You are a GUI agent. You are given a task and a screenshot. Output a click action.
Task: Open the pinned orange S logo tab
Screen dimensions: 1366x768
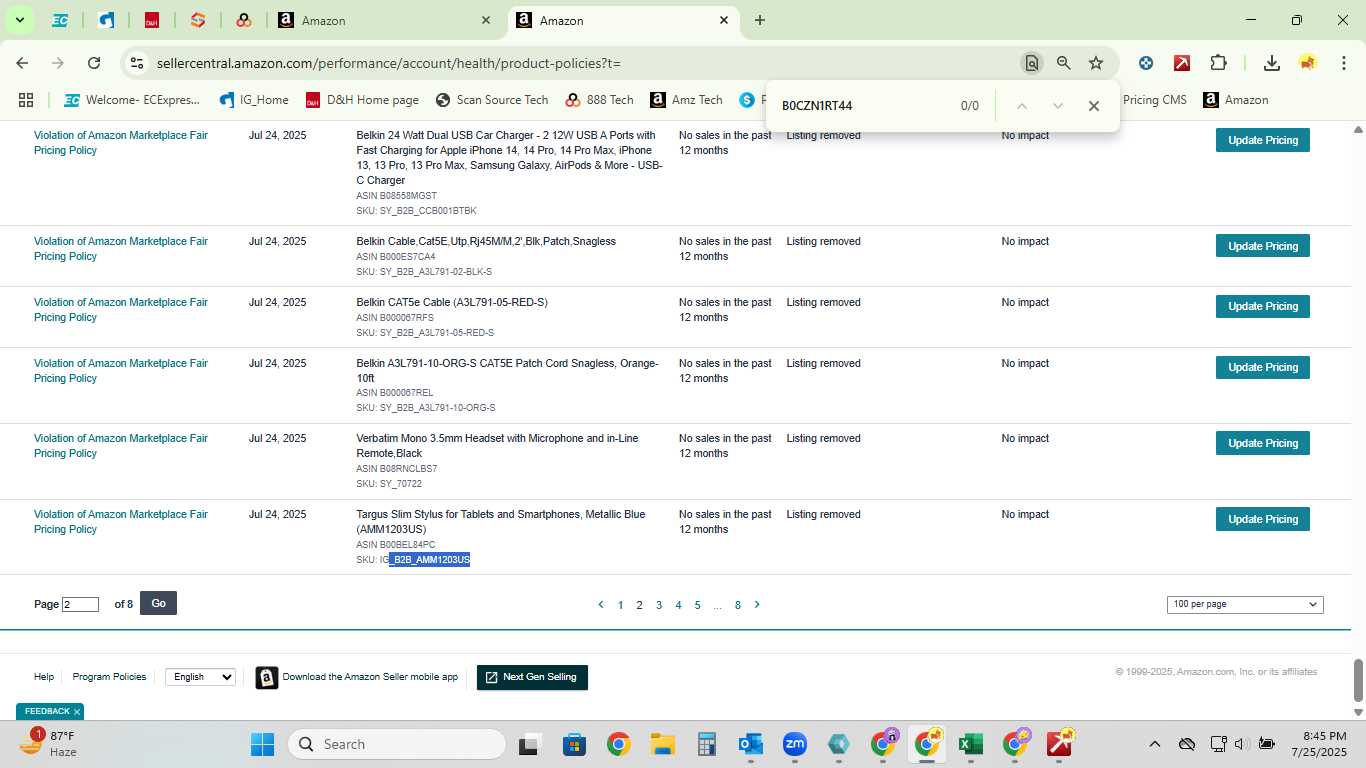point(198,20)
